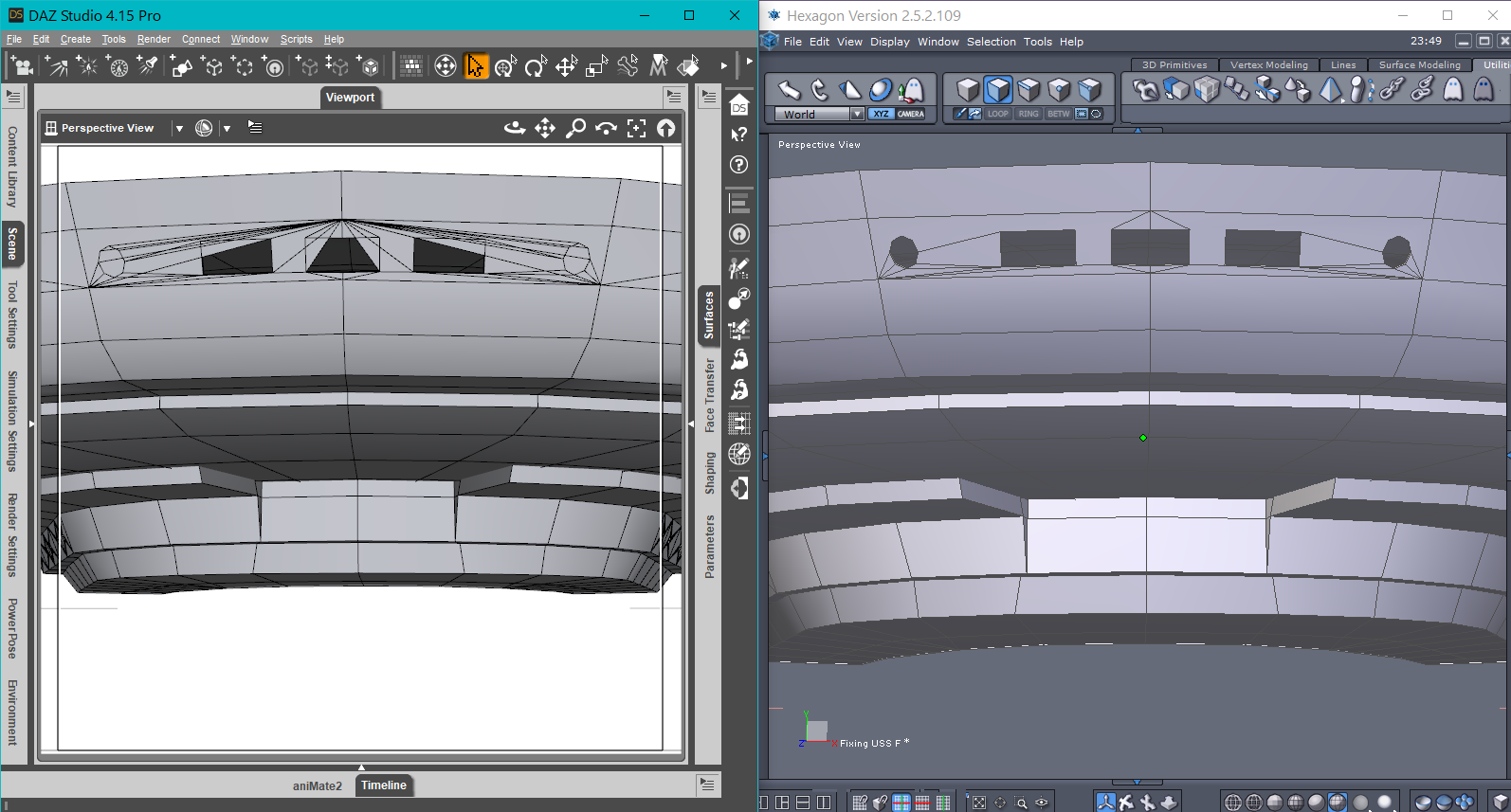Frame selected object in DAZ viewport
Screen dimensions: 1511x812
pos(636,128)
